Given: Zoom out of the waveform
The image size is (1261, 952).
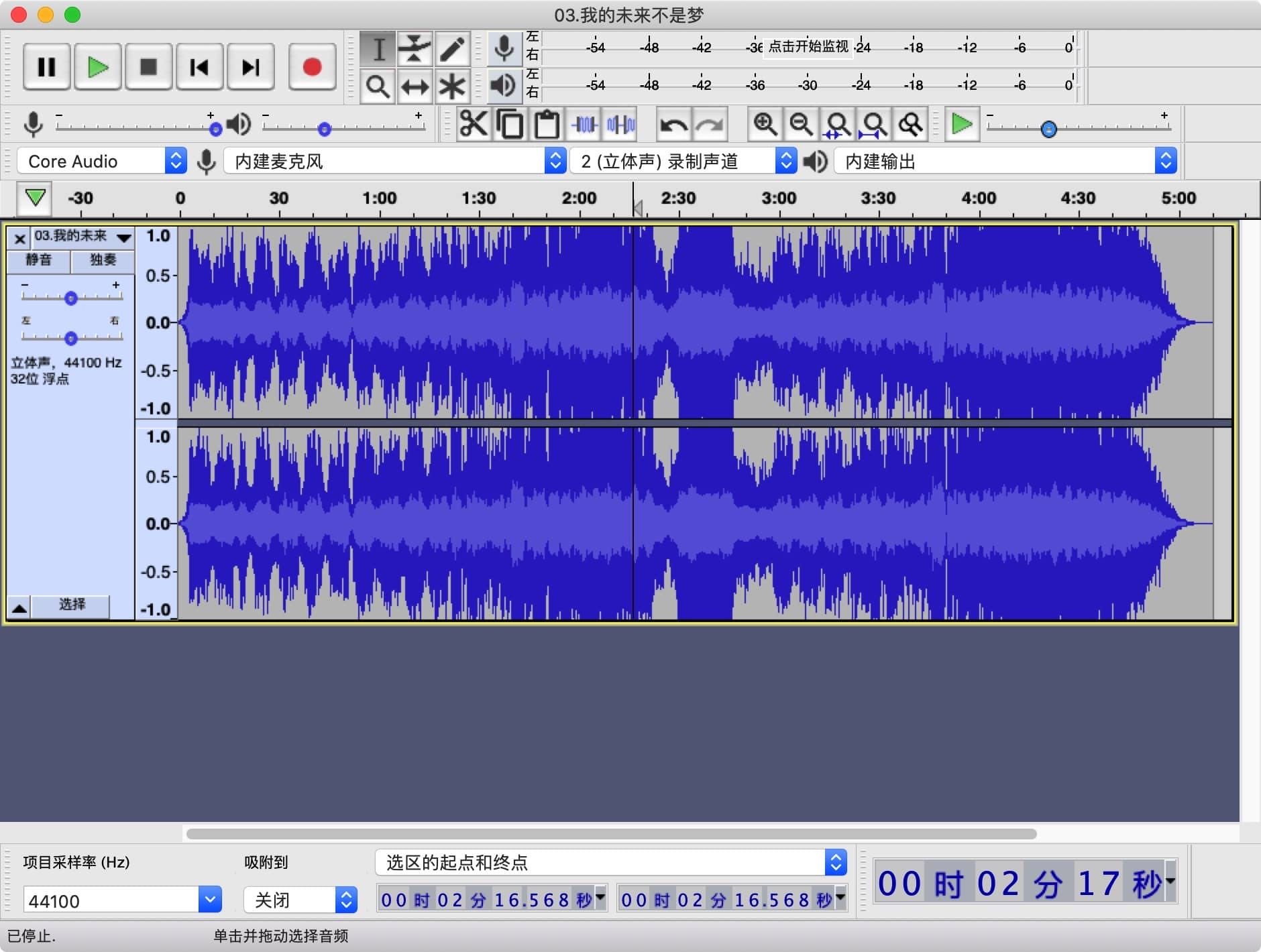Looking at the screenshot, I should [x=802, y=124].
